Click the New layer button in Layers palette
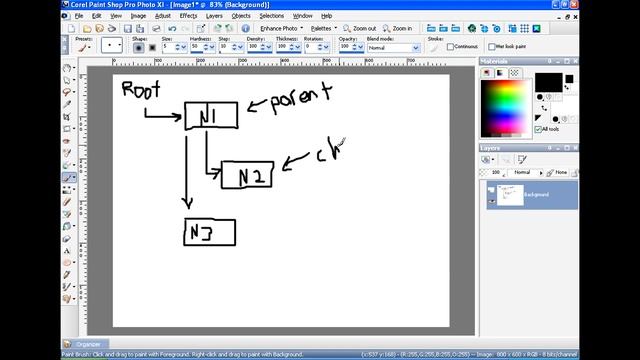Viewport: 640px width, 360px height. pos(486,160)
